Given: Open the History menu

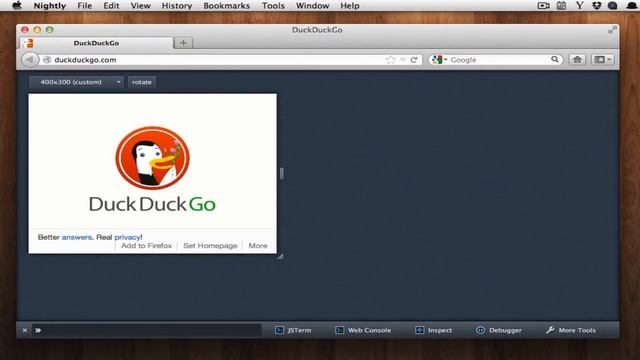Looking at the screenshot, I should tap(177, 6).
